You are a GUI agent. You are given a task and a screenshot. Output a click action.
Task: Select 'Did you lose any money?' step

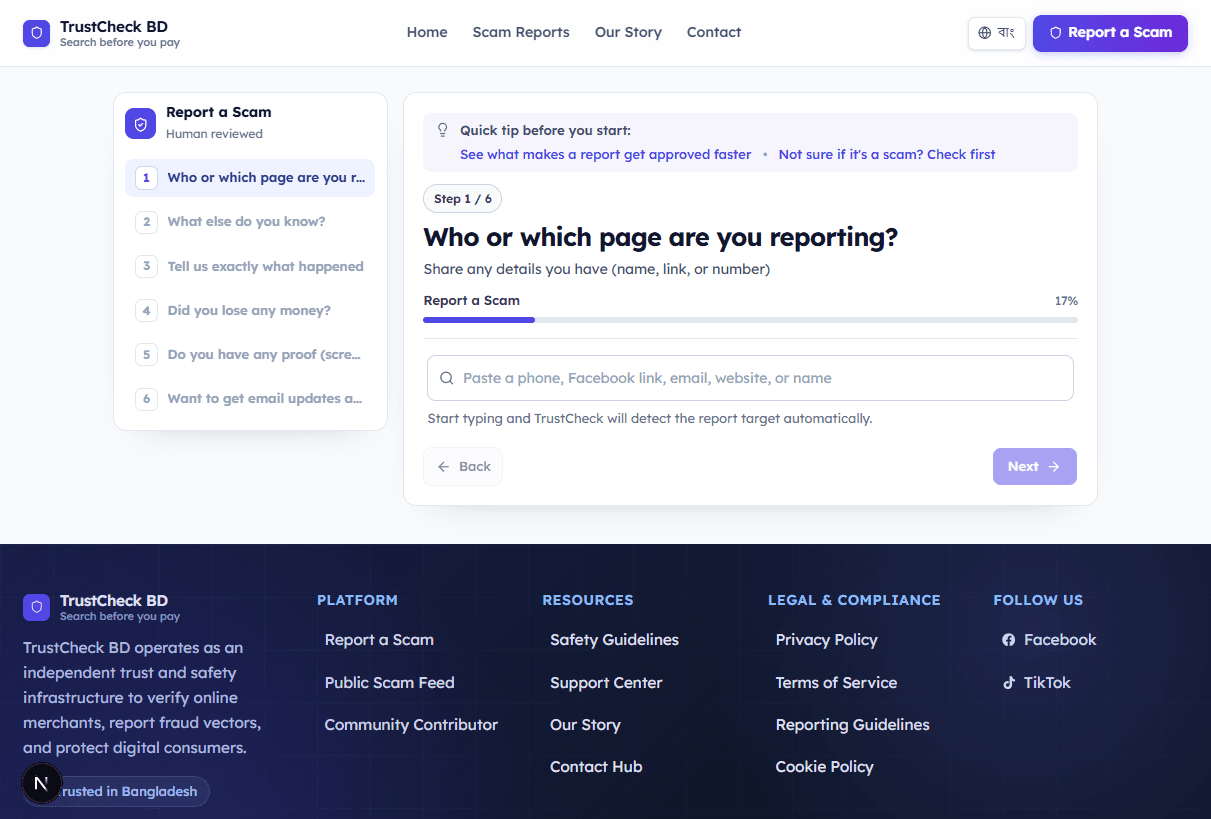250,310
